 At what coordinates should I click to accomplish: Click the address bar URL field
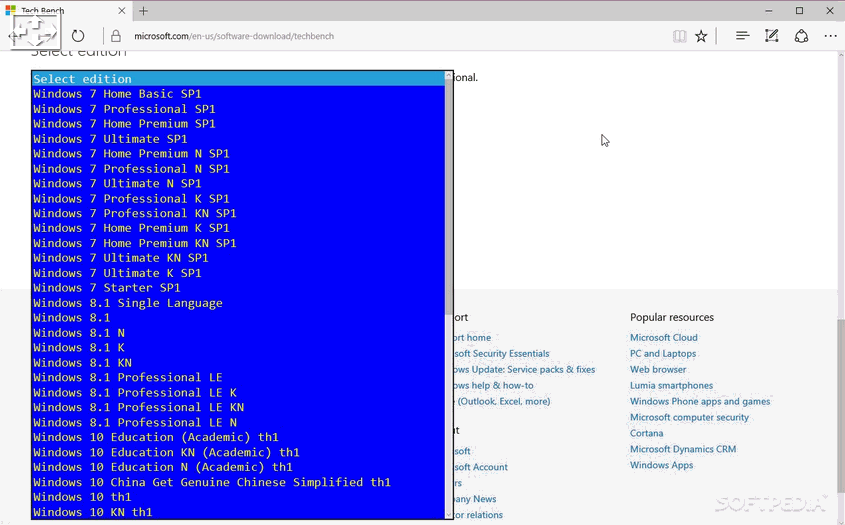coord(234,36)
